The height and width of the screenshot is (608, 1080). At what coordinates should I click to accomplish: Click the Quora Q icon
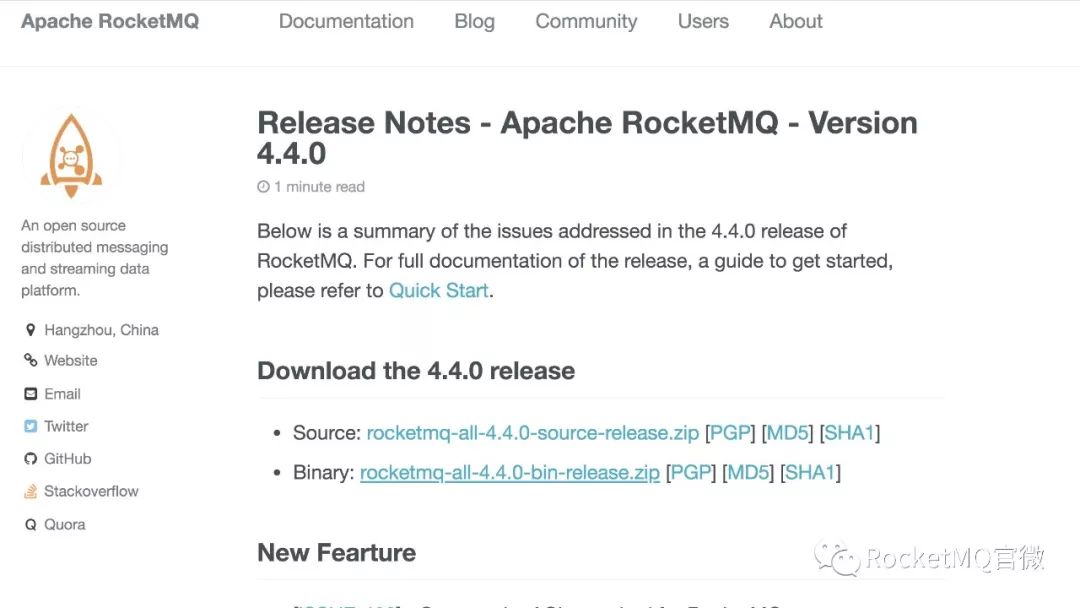coord(30,525)
